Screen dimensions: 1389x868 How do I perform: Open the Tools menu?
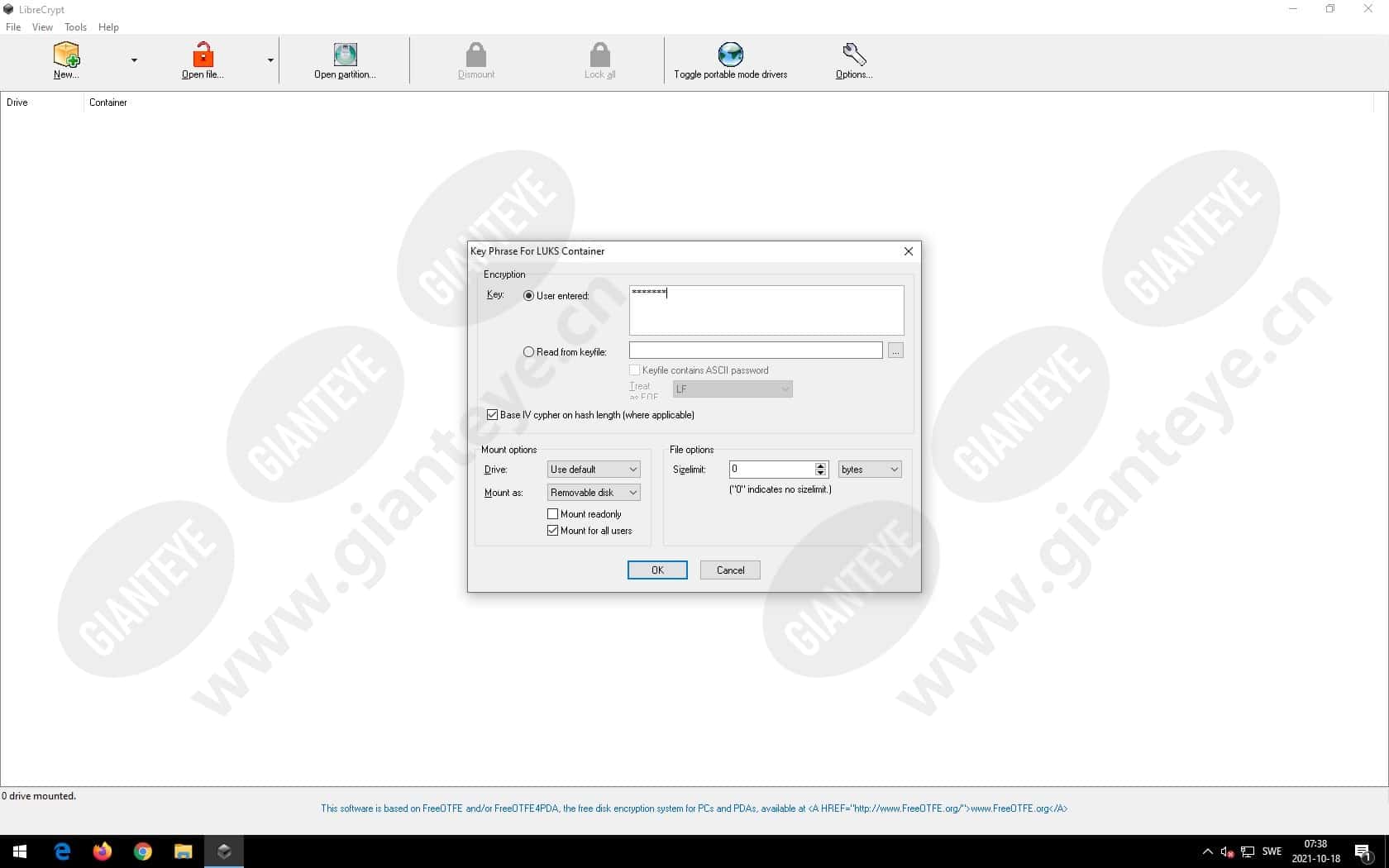pos(75,27)
